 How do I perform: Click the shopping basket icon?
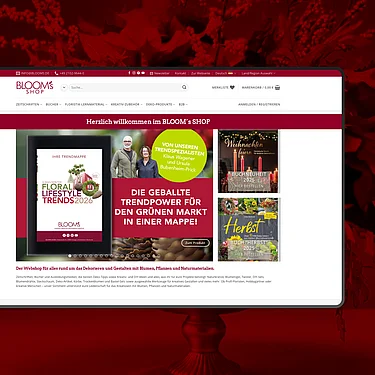278,87
